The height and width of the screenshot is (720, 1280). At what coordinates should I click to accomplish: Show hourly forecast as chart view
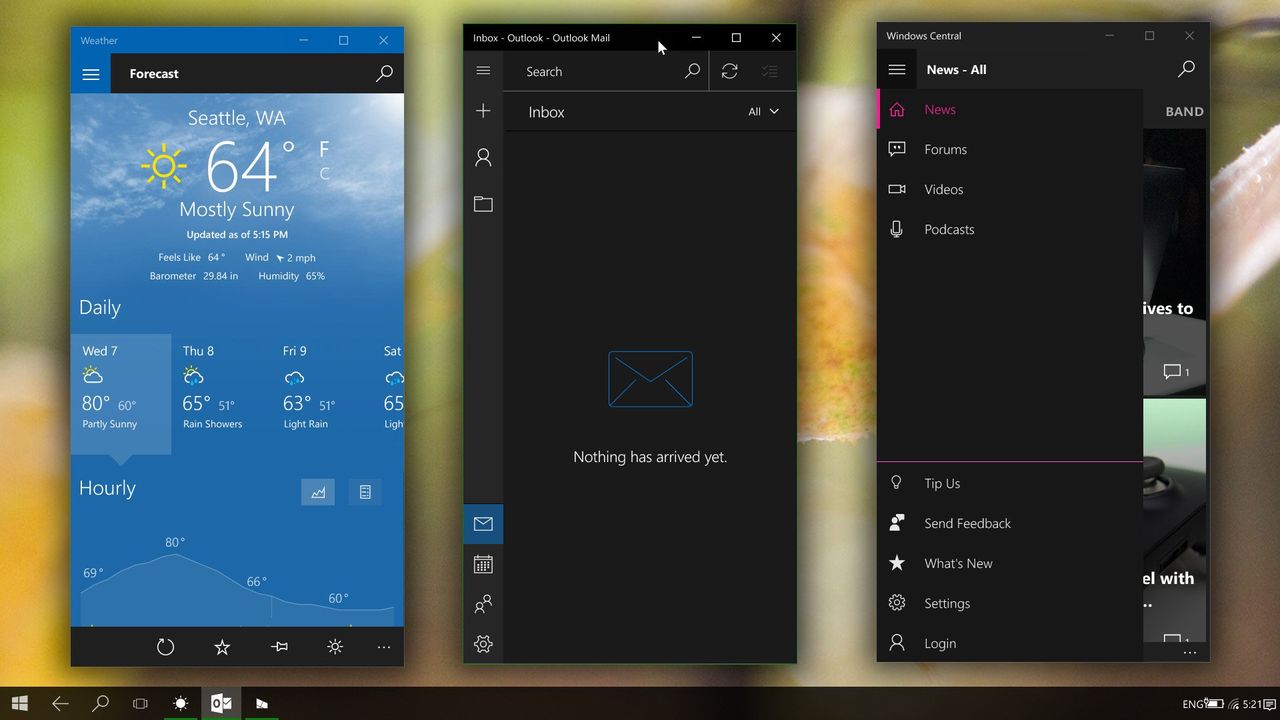click(318, 492)
